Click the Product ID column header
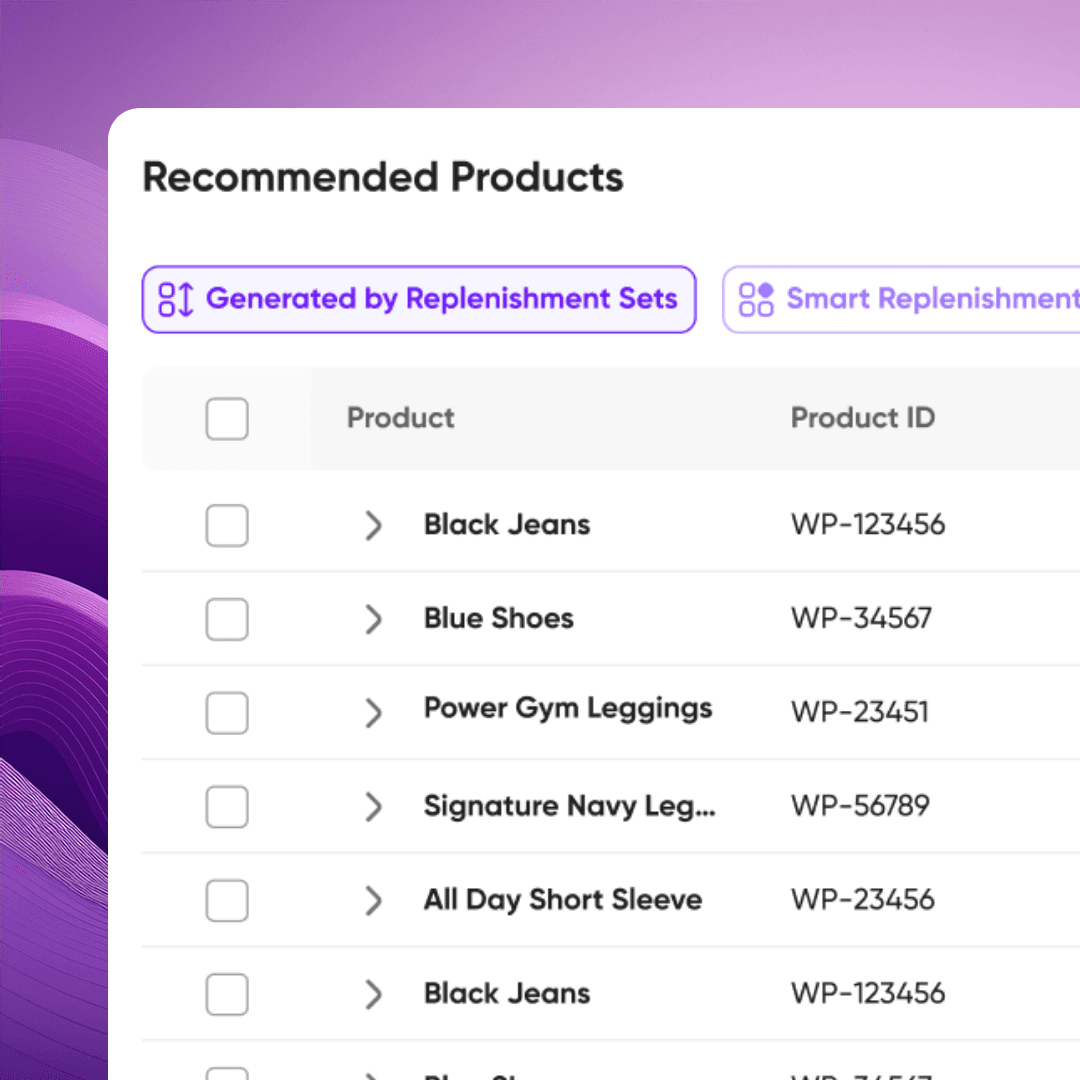Screen dimensions: 1080x1080 click(862, 417)
